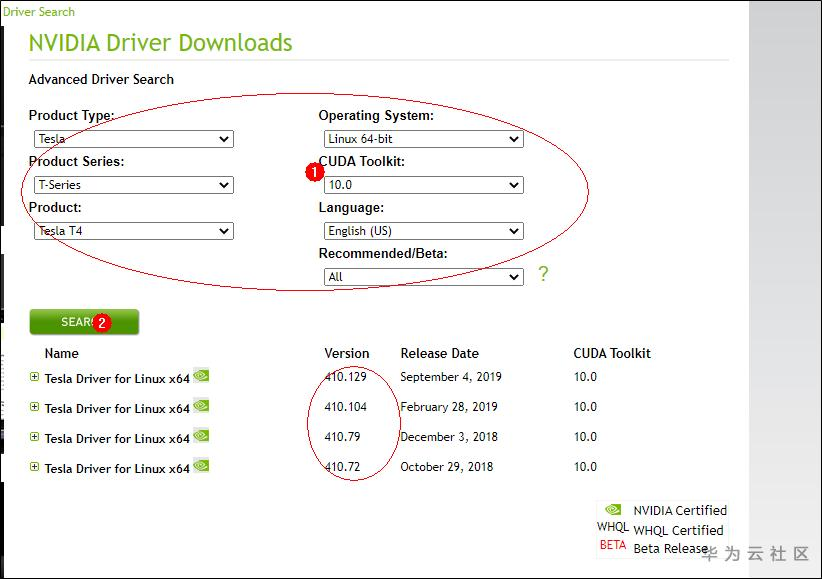Open Tesla Driver for Linux x64 dated December 3, 2018
The width and height of the screenshot is (822, 579).
[117, 438]
